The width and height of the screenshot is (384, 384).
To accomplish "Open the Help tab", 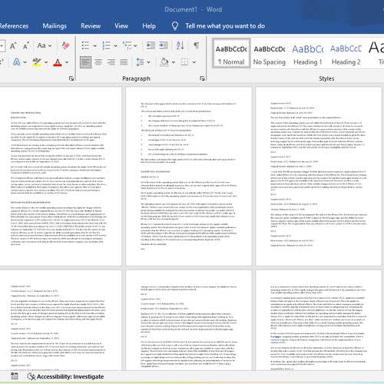I will [x=149, y=26].
